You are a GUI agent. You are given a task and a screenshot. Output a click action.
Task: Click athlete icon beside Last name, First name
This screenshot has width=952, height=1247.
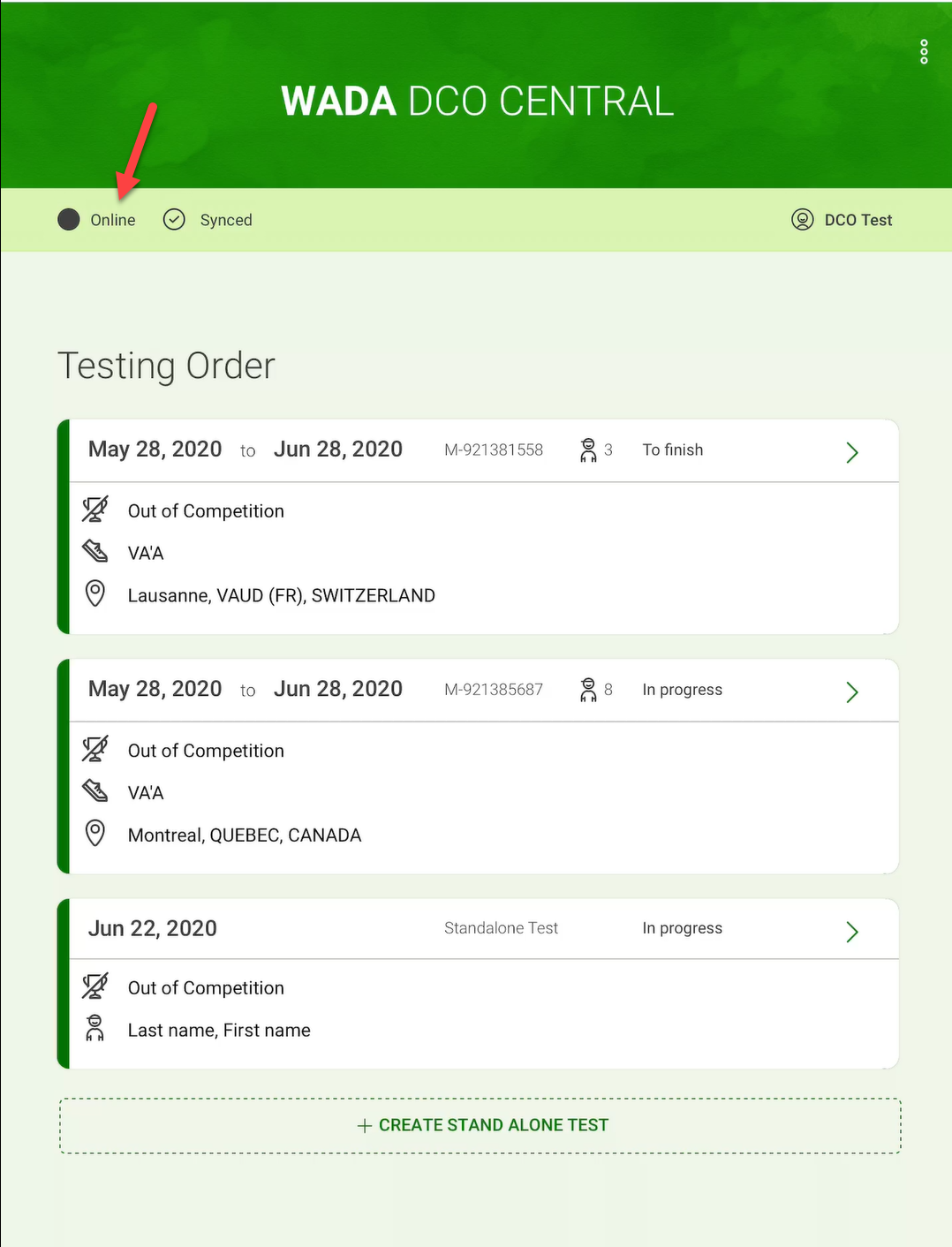point(94,1029)
